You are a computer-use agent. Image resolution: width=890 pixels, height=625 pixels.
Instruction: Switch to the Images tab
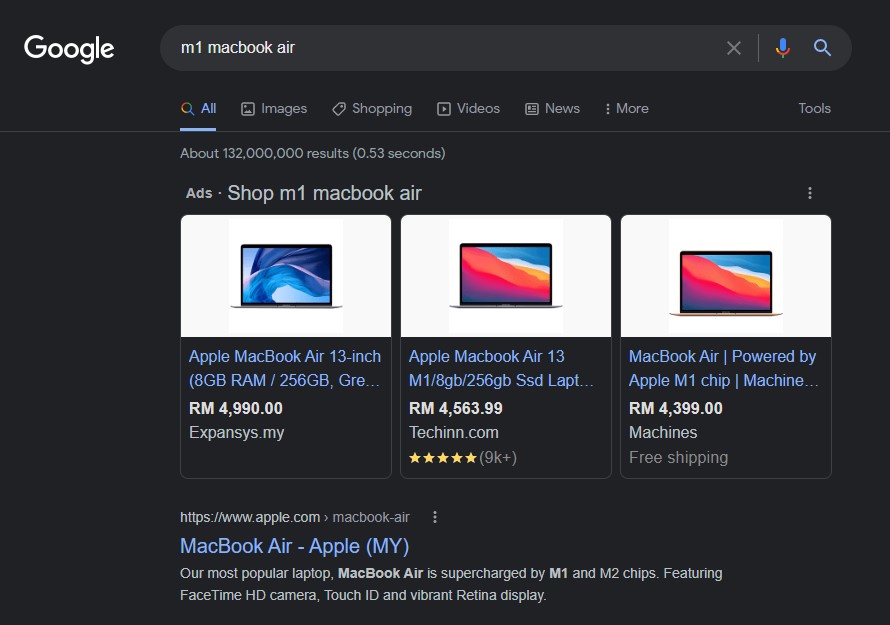274,108
